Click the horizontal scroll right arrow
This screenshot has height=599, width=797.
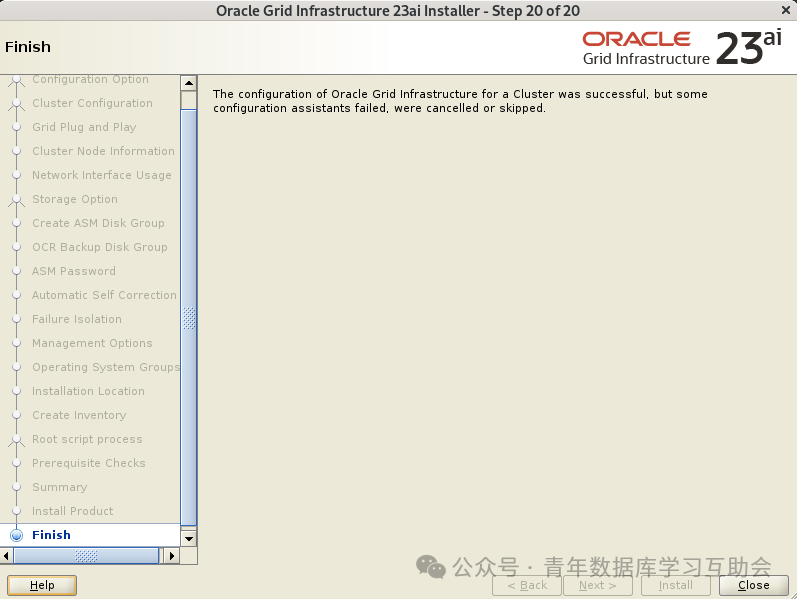(172, 556)
